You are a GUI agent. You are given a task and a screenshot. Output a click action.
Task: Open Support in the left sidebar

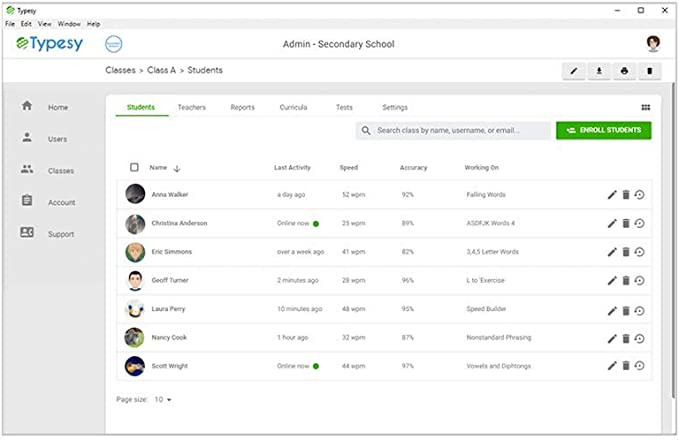[60, 234]
